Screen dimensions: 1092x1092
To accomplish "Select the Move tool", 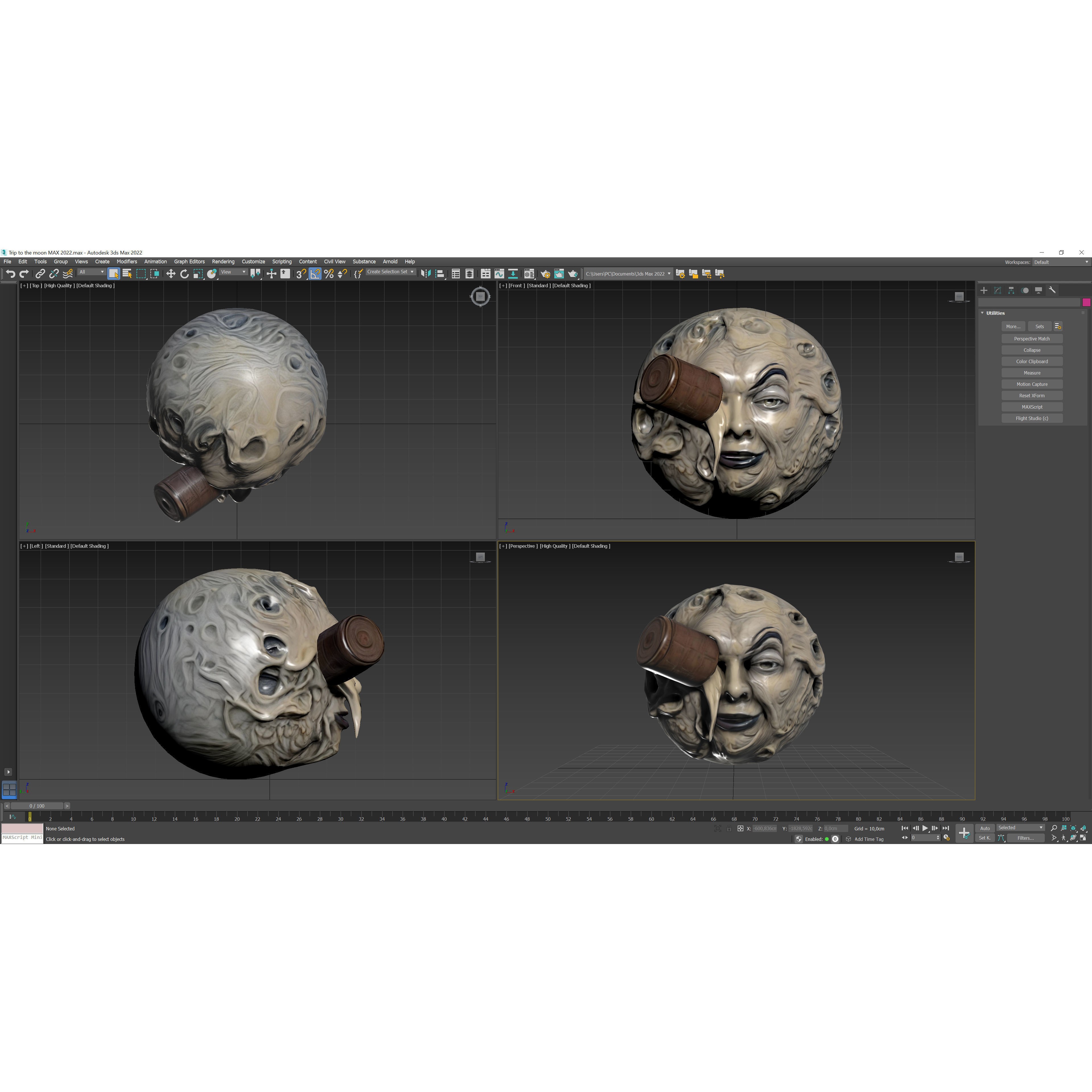I will 171,274.
